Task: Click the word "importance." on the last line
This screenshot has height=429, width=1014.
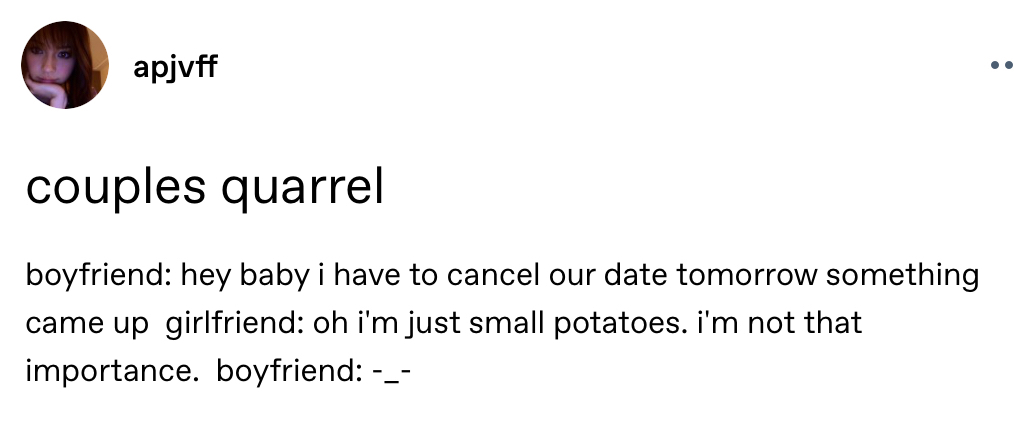Action: click(x=108, y=372)
